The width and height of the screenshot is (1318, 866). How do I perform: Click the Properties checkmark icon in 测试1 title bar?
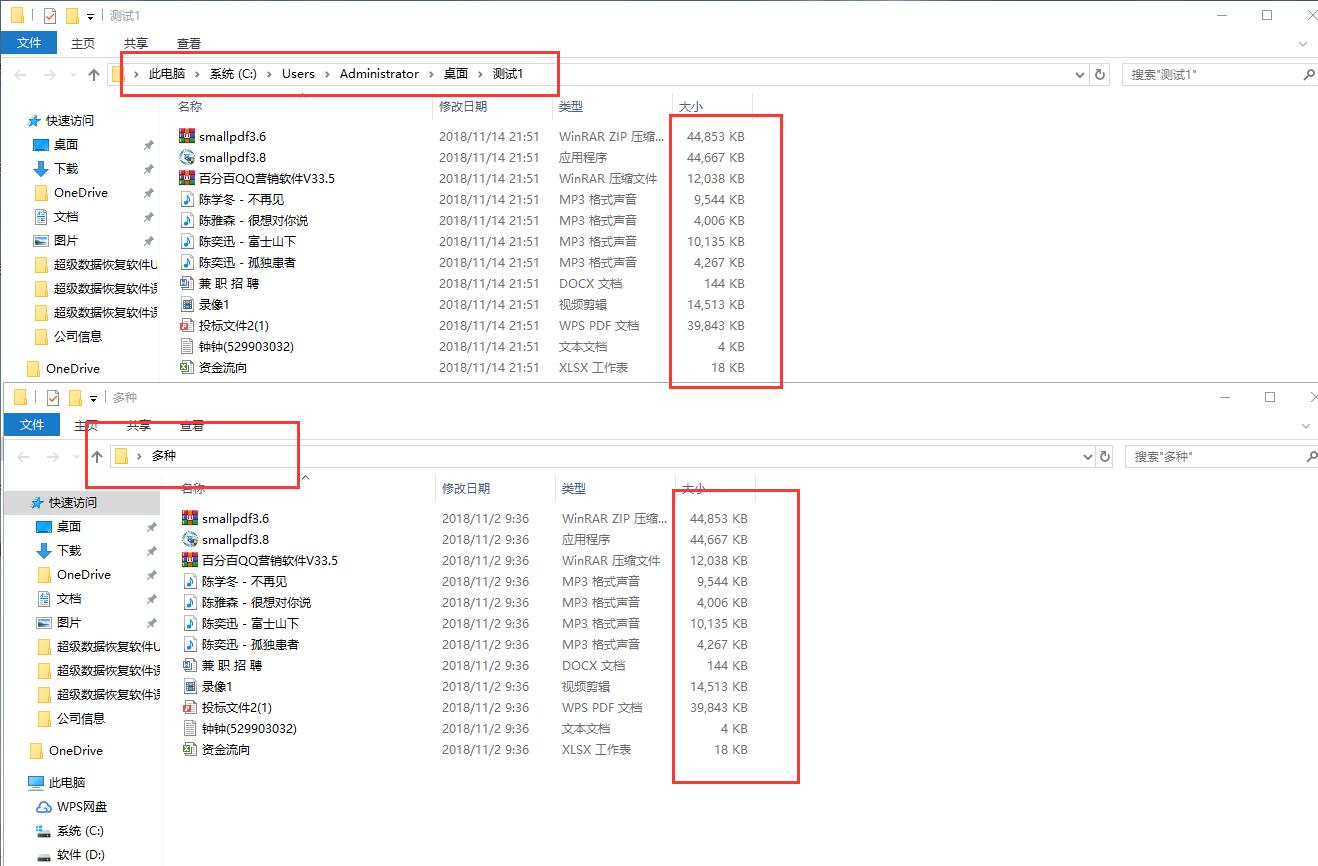coord(50,15)
